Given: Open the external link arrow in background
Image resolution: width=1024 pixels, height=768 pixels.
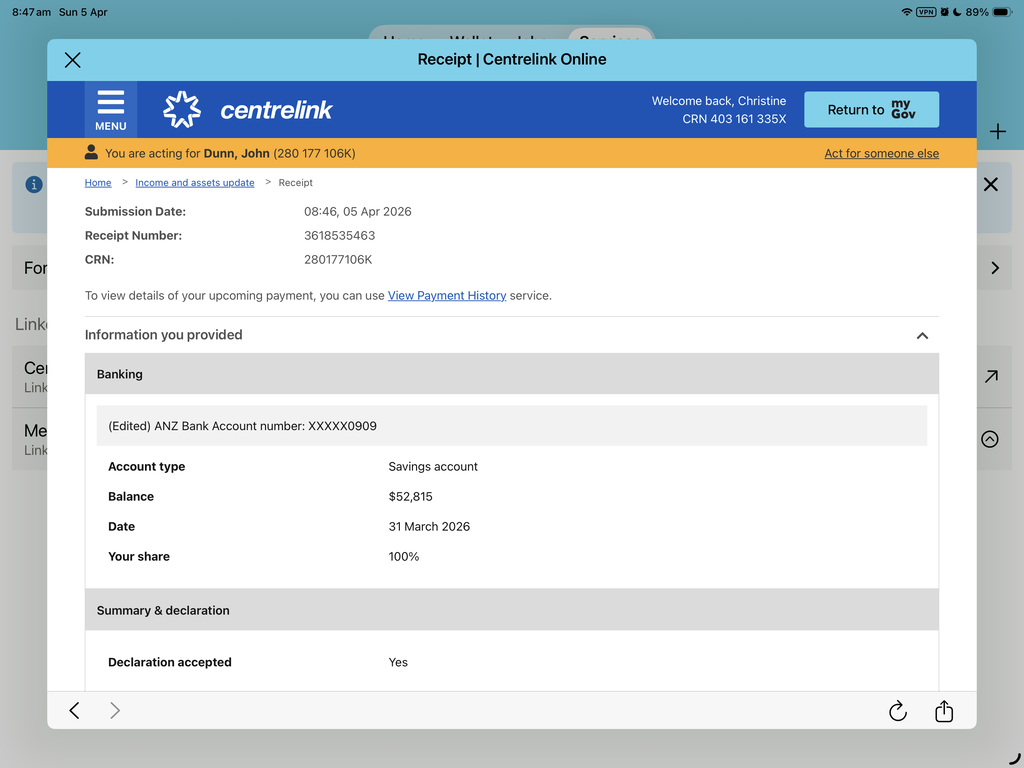Looking at the screenshot, I should coord(991,376).
